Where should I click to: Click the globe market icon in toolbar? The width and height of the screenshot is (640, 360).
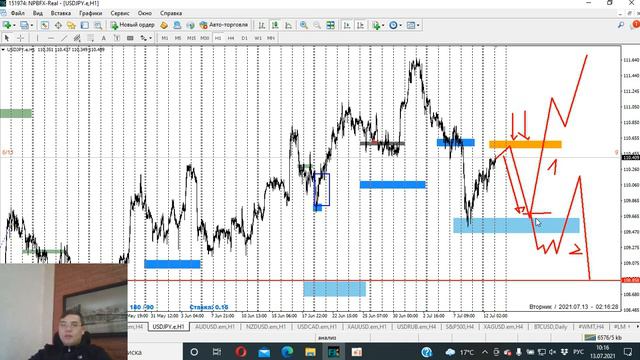[190, 25]
